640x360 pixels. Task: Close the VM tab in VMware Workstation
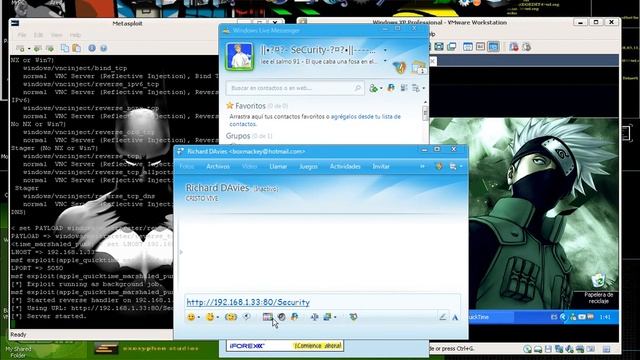point(433,61)
